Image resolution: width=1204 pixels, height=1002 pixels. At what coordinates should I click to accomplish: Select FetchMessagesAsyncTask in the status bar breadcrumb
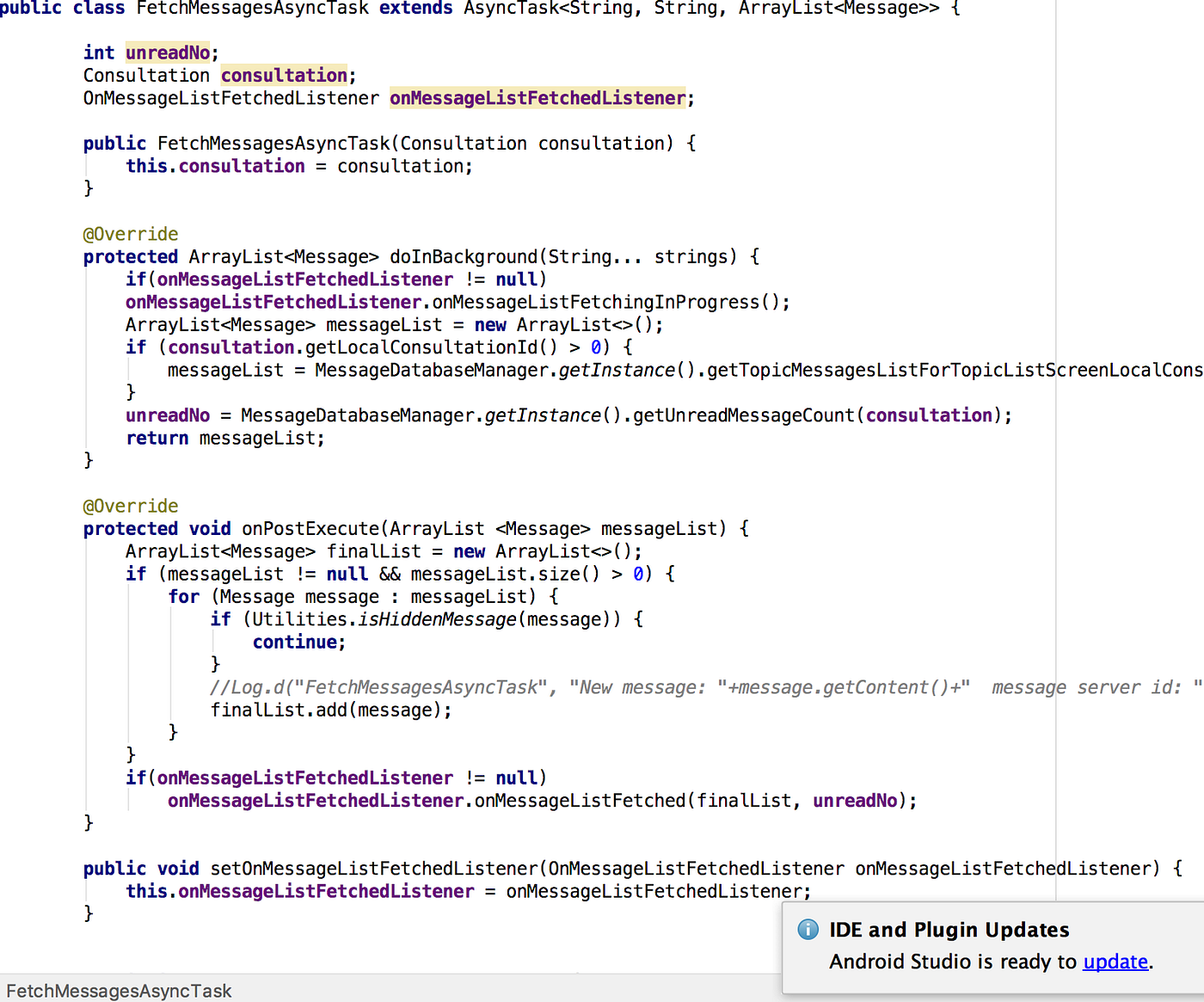(x=118, y=991)
